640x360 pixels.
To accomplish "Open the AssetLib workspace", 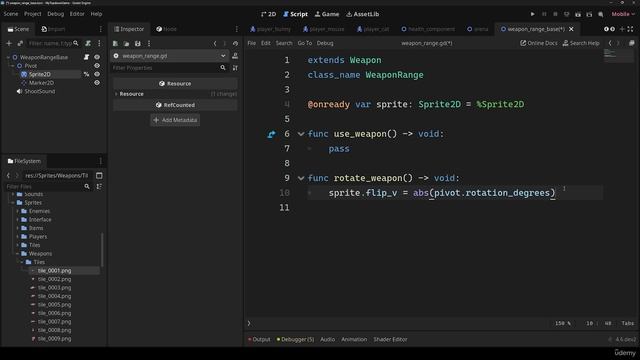I will (362, 14).
